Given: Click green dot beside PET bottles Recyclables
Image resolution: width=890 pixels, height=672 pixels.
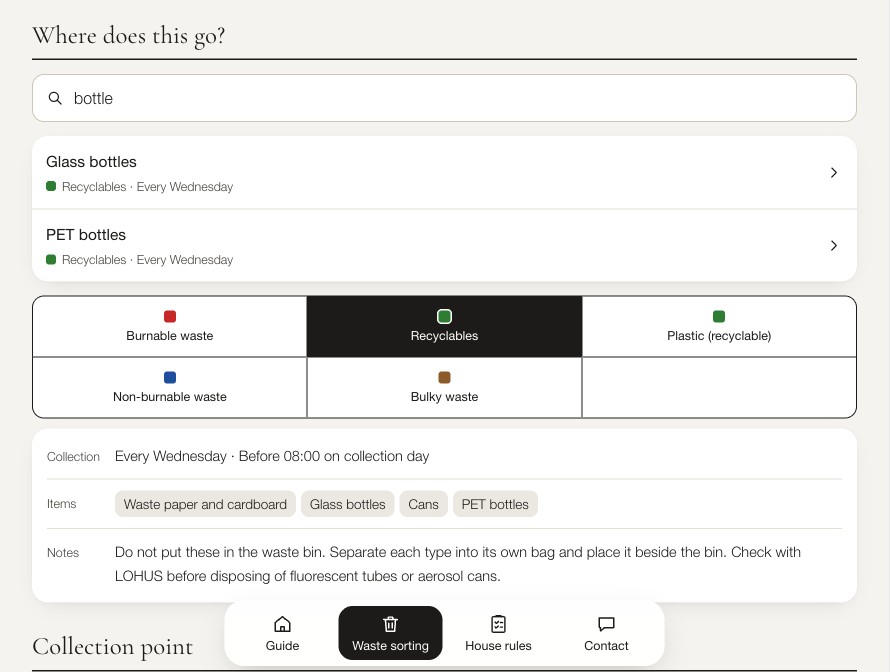Looking at the screenshot, I should click(51, 259).
